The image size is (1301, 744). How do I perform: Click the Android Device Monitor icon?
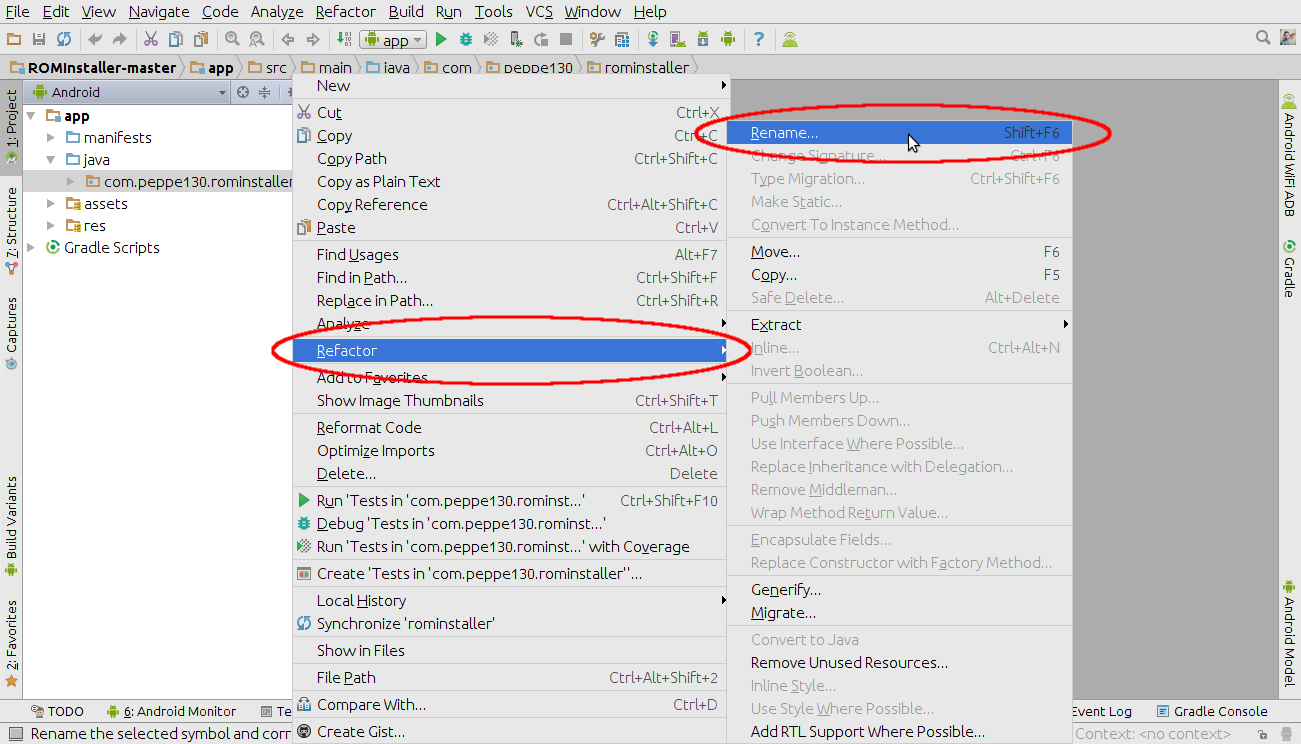coord(728,39)
